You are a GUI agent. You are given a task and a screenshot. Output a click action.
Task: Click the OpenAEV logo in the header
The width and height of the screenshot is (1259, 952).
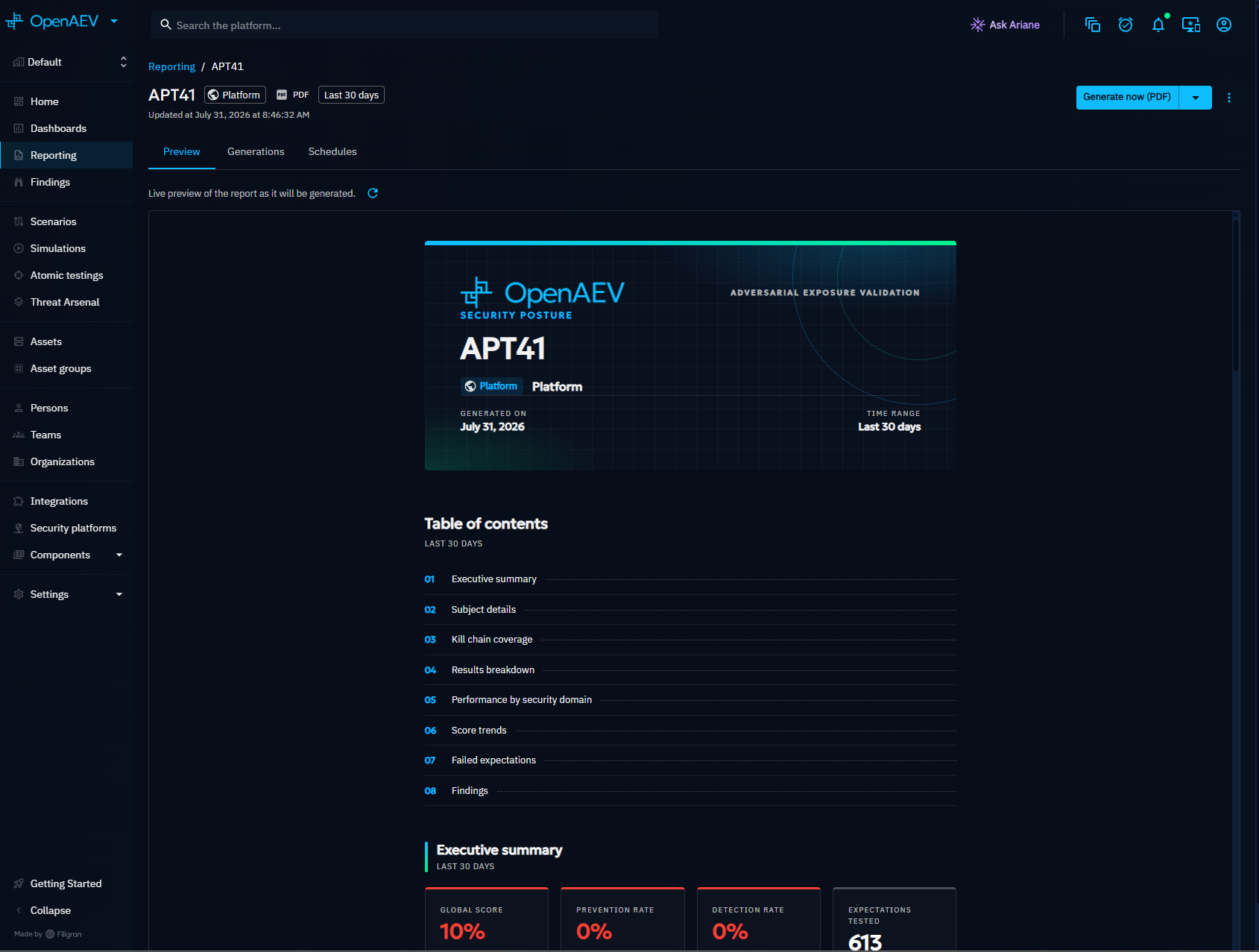coord(52,22)
